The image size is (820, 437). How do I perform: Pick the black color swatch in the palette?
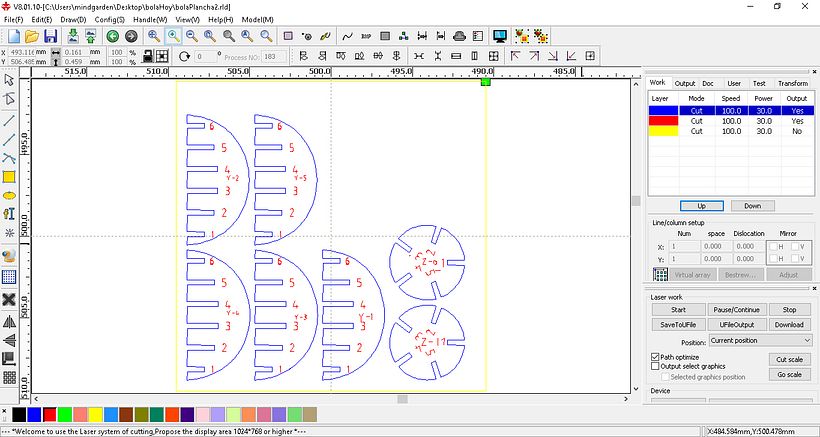point(19,415)
